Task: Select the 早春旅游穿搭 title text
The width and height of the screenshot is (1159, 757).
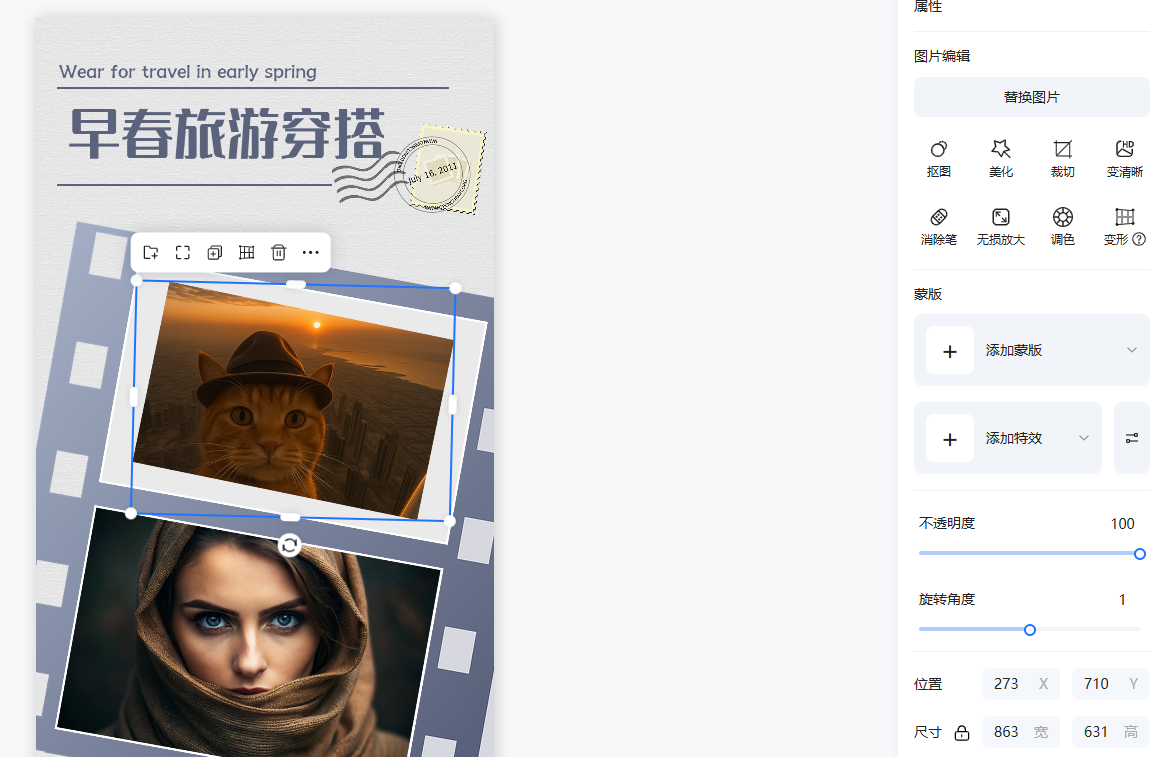Action: click(227, 134)
